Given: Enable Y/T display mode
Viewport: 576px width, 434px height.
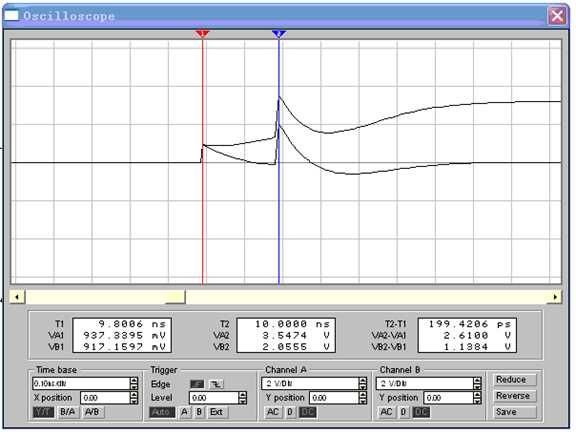Looking at the screenshot, I should pos(43,412).
